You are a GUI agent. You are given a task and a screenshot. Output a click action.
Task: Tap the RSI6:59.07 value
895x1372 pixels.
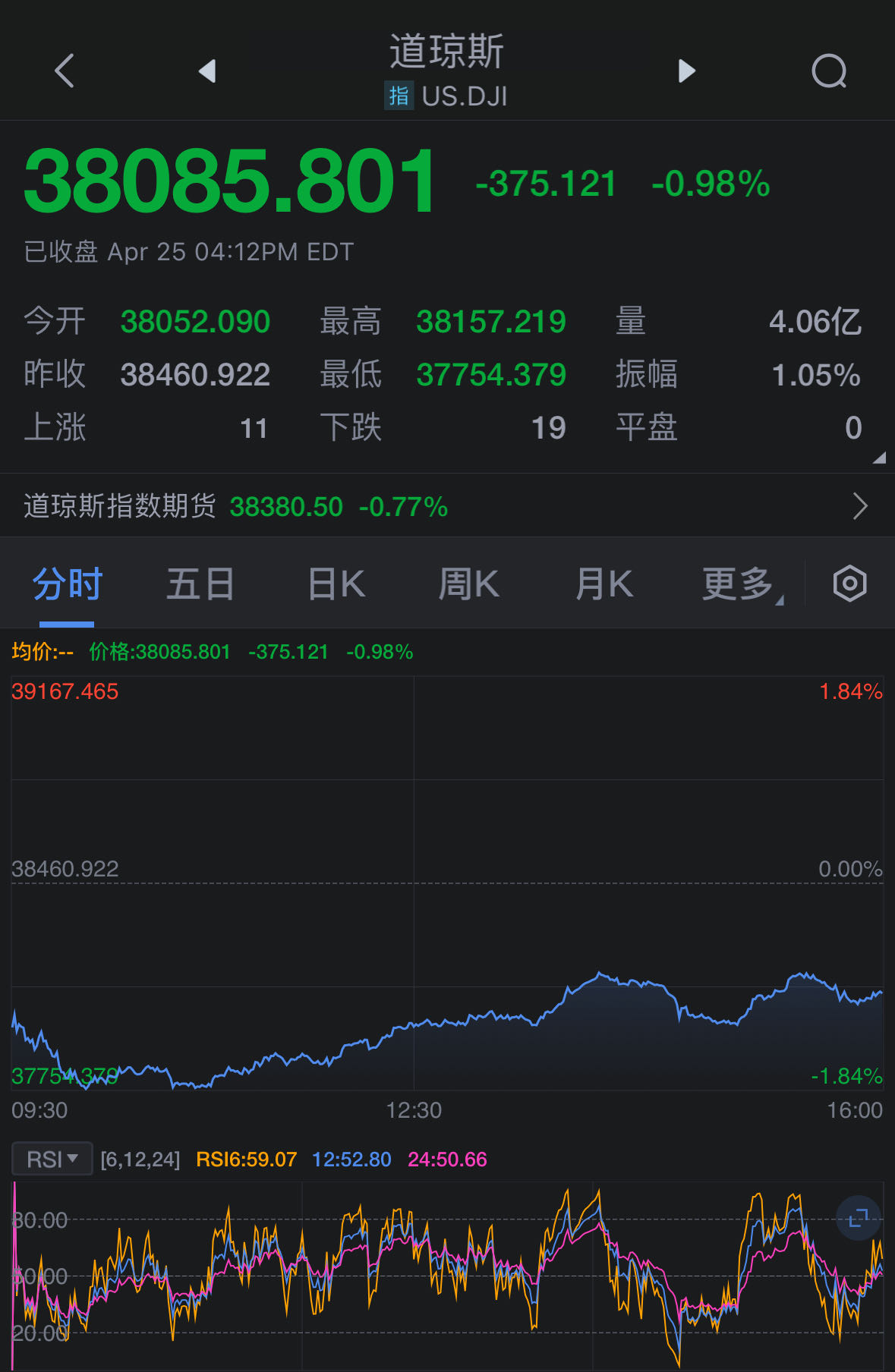tap(247, 1160)
